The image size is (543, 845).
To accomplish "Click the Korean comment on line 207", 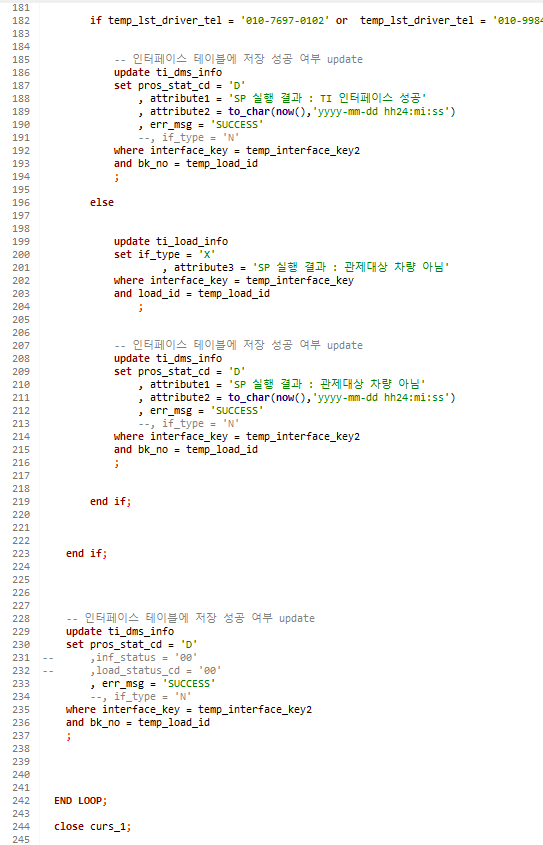I will coord(239,345).
